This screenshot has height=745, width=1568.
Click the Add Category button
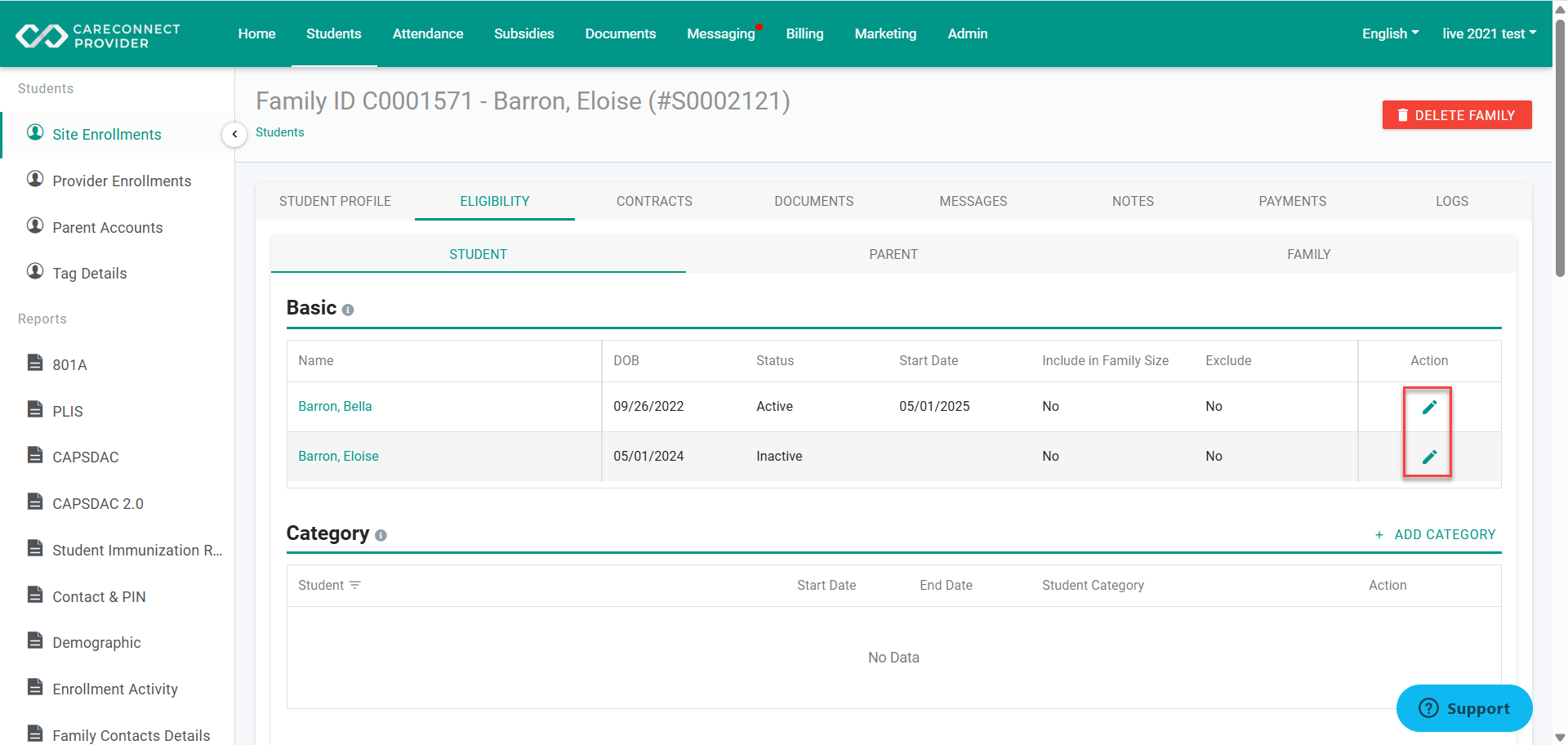click(x=1435, y=534)
